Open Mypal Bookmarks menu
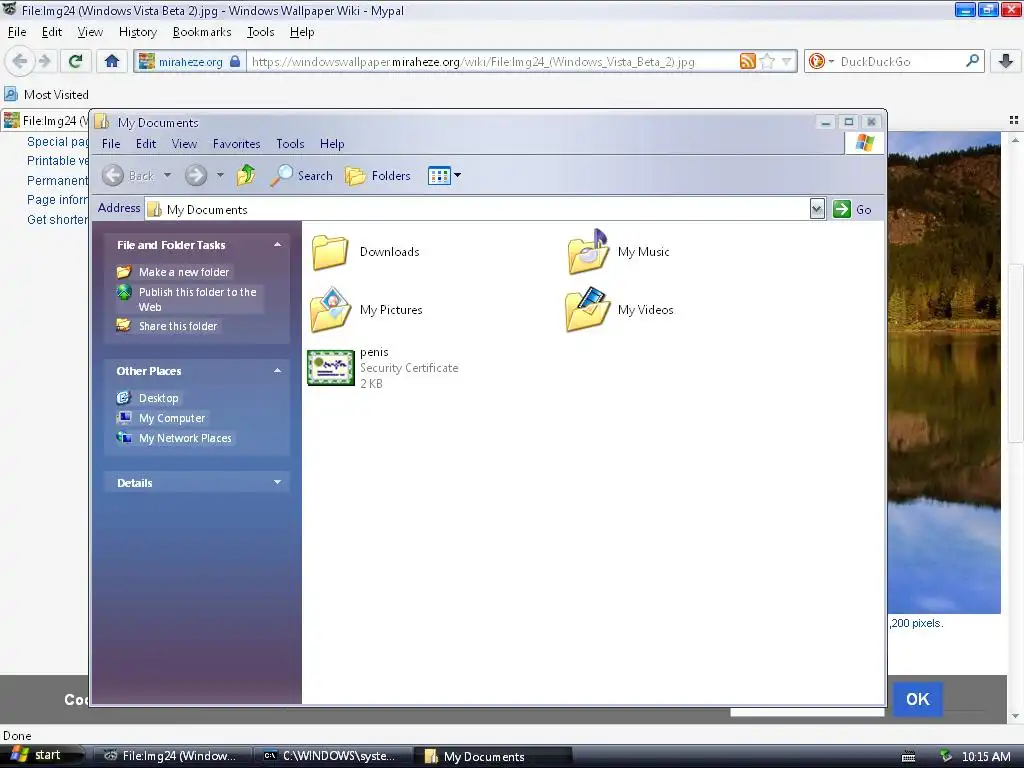1024x768 pixels. tap(202, 32)
